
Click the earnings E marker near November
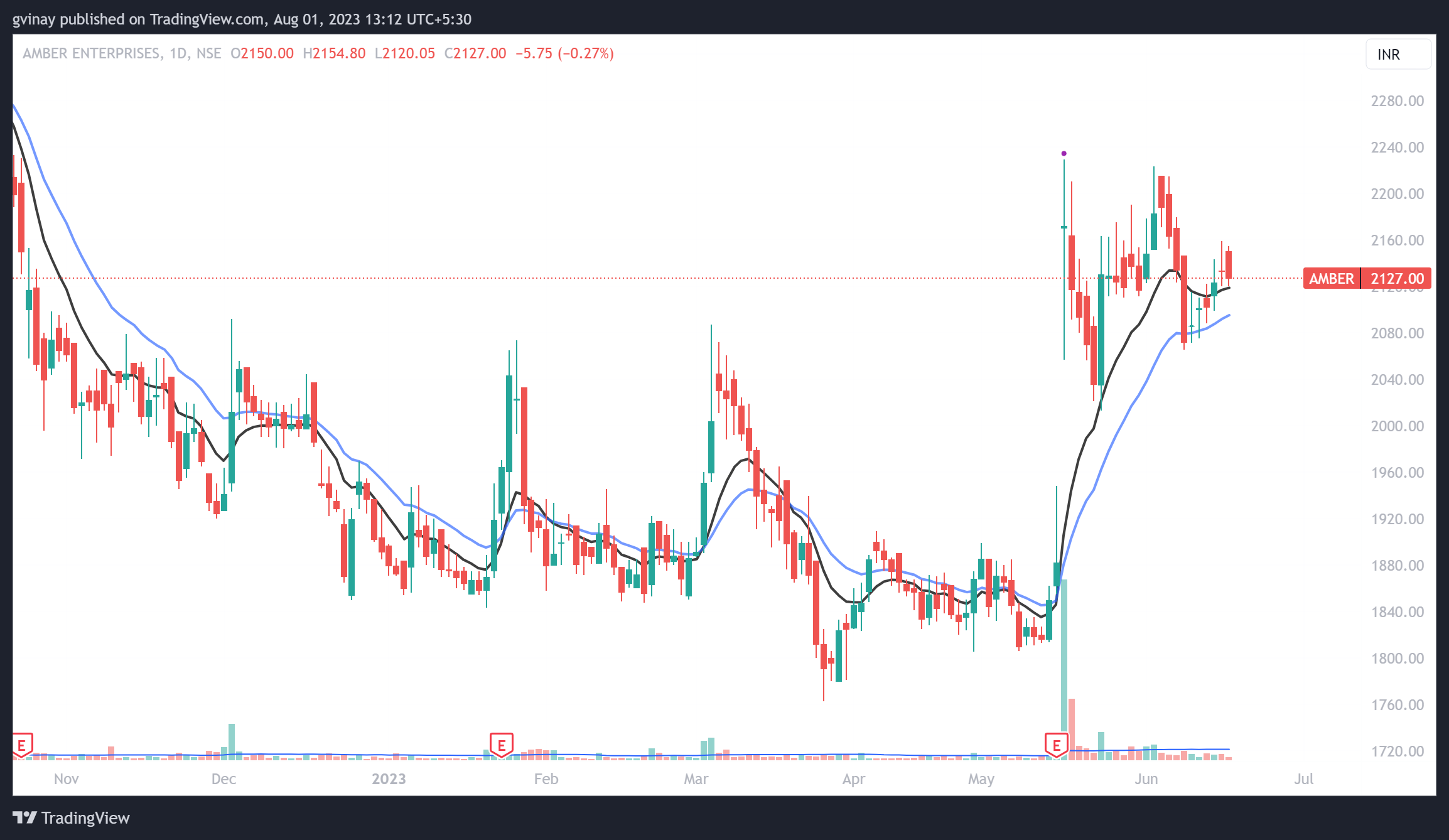click(x=22, y=745)
